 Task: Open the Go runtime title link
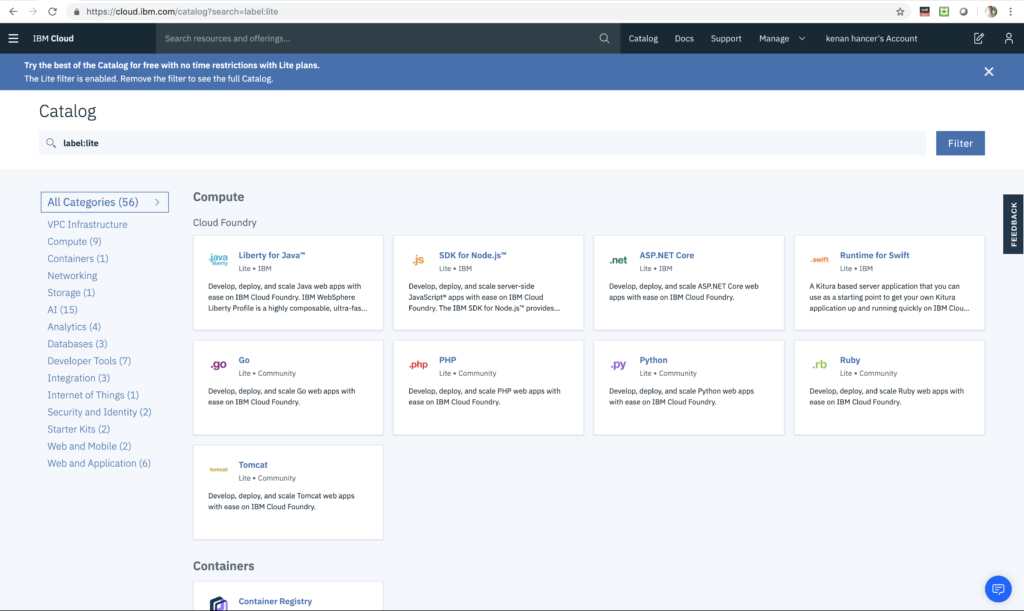click(244, 360)
